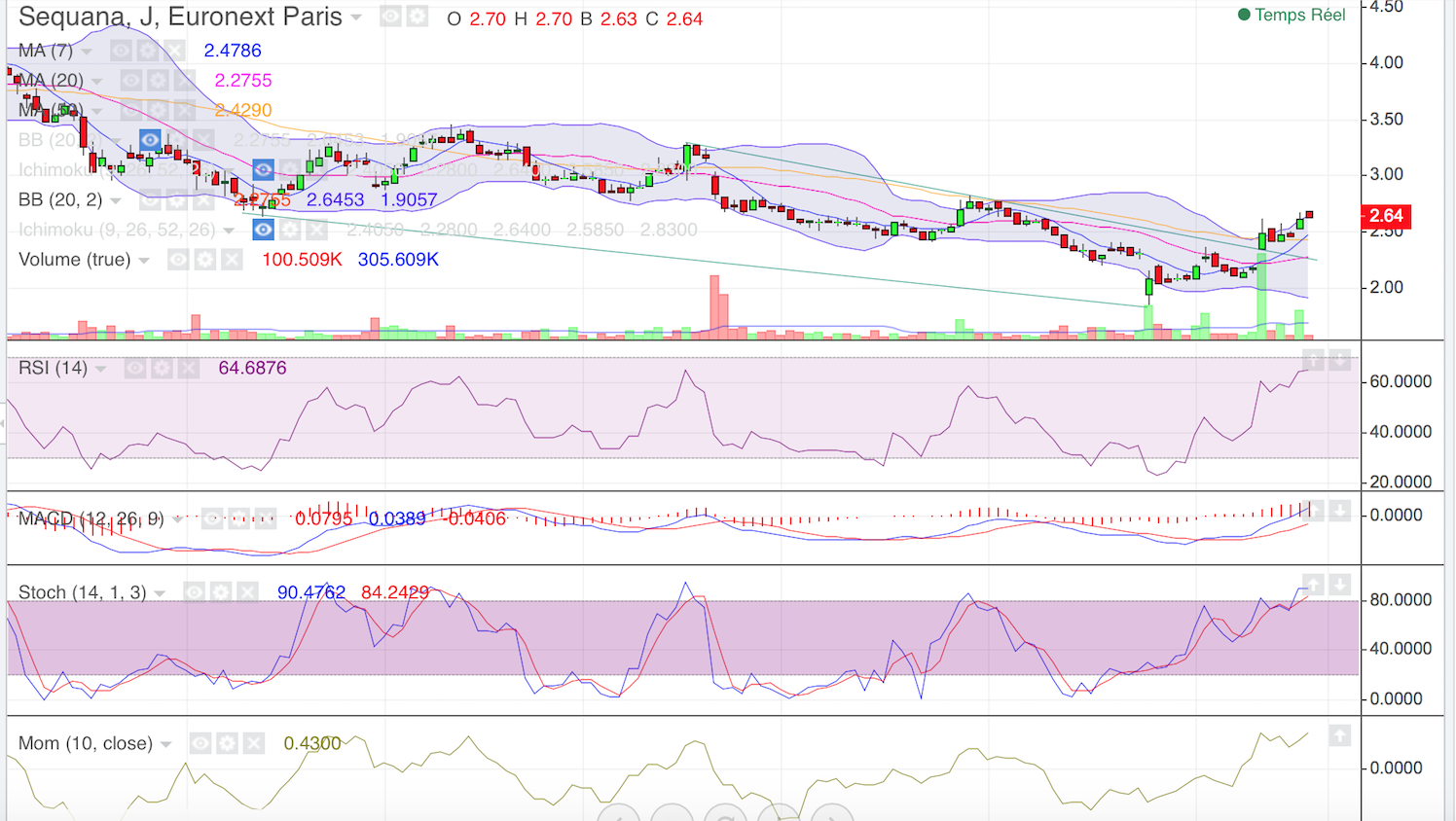This screenshot has height=821, width=1456.
Task: Move the Stoch pane up with arrow
Action: point(1313,585)
